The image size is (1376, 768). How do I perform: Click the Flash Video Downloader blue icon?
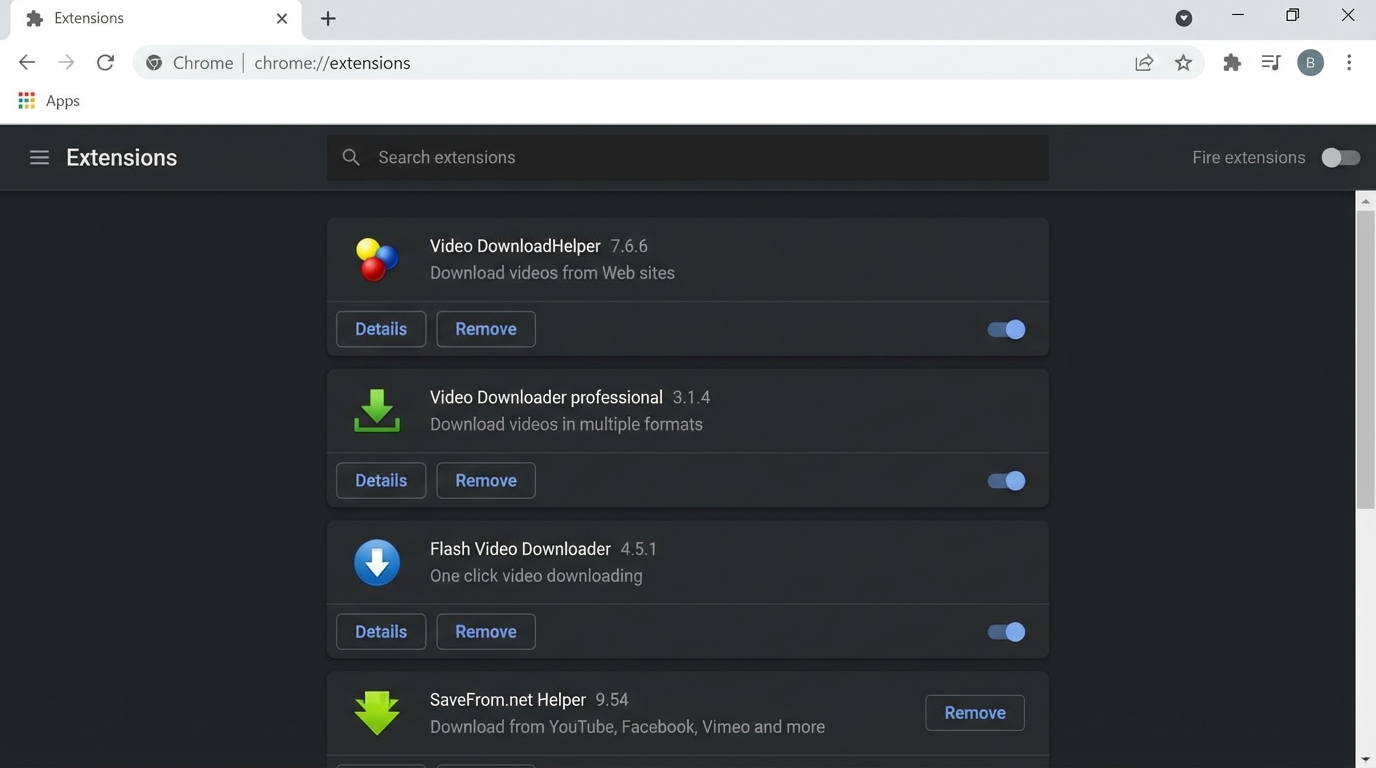(x=376, y=562)
